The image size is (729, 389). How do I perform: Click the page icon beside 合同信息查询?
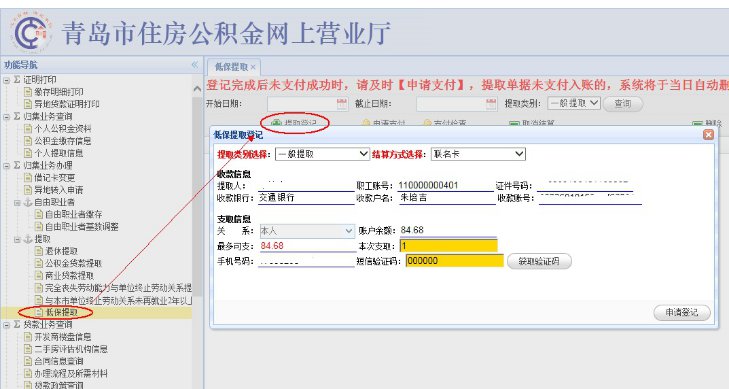(x=28, y=361)
